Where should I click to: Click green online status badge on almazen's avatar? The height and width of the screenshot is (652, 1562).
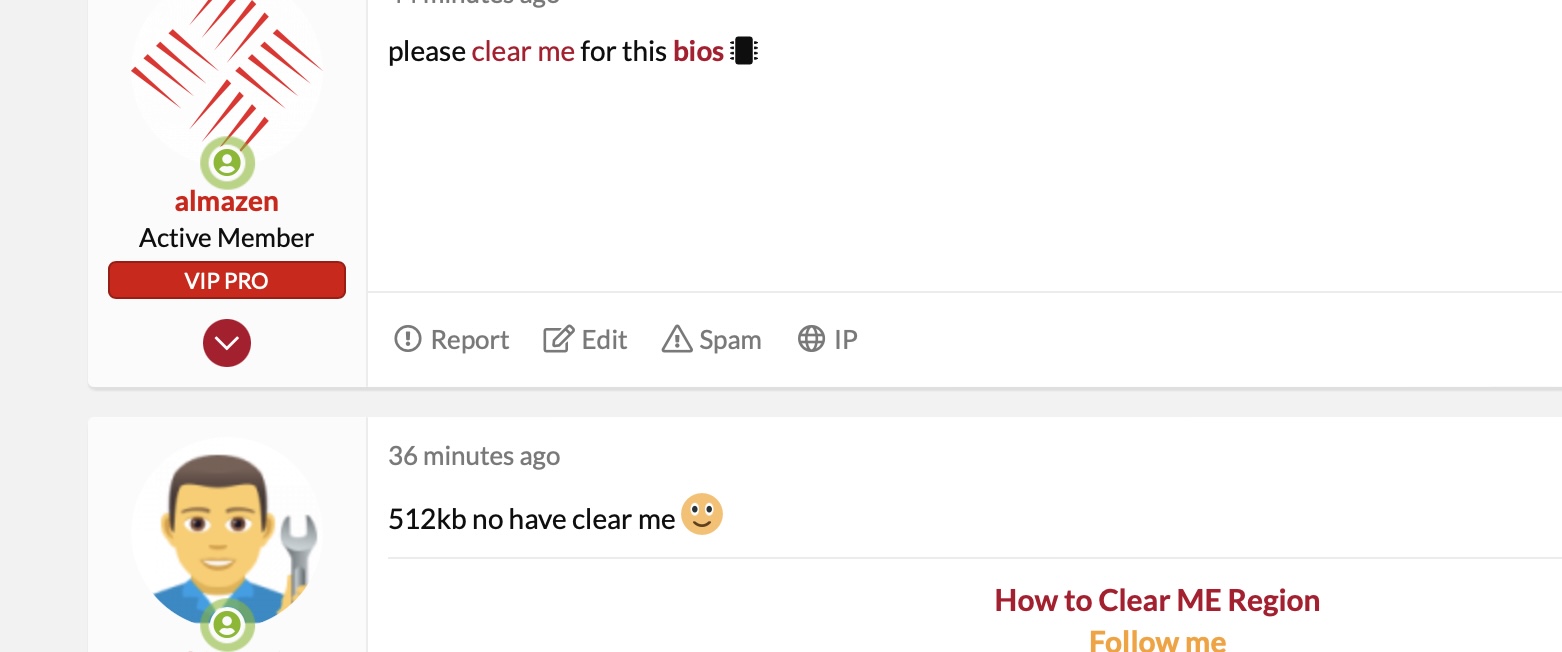pyautogui.click(x=228, y=162)
